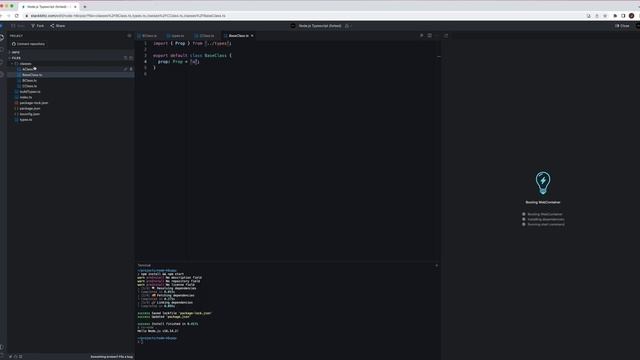Image resolution: width=640 pixels, height=360 pixels.
Task: Open package-lock.json file
Action: tap(70, 103)
